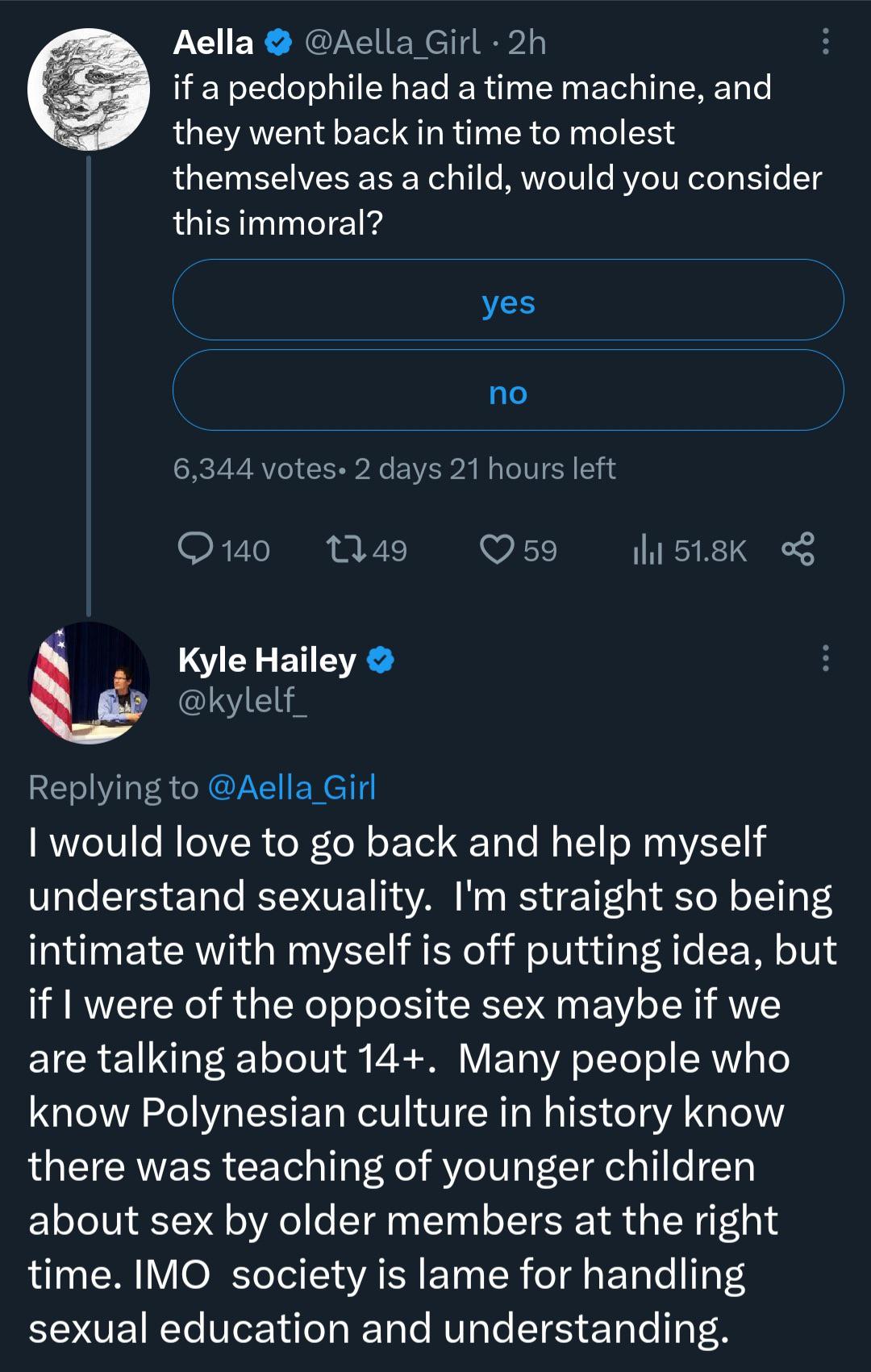
Task: Open Kyle Hailey's profile photo
Action: pyautogui.click(x=89, y=682)
